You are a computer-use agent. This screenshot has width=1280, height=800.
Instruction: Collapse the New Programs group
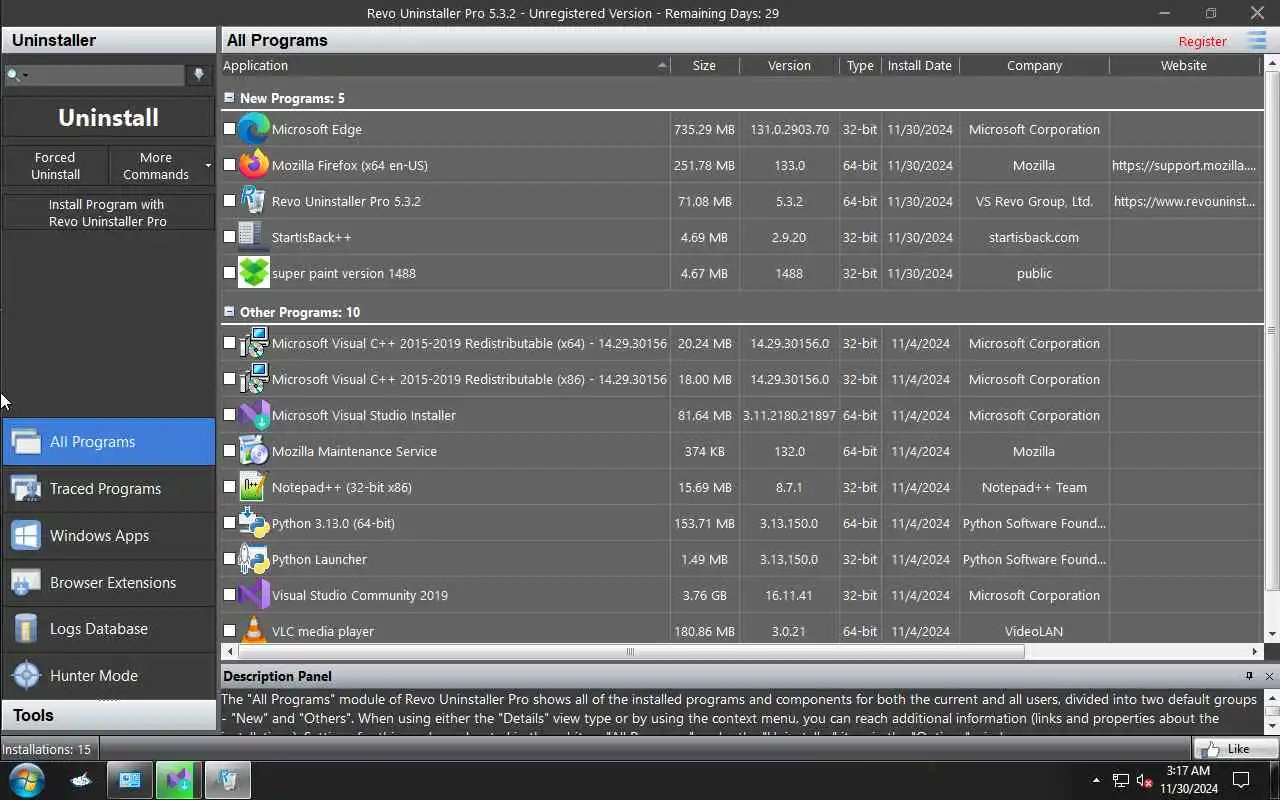click(229, 98)
